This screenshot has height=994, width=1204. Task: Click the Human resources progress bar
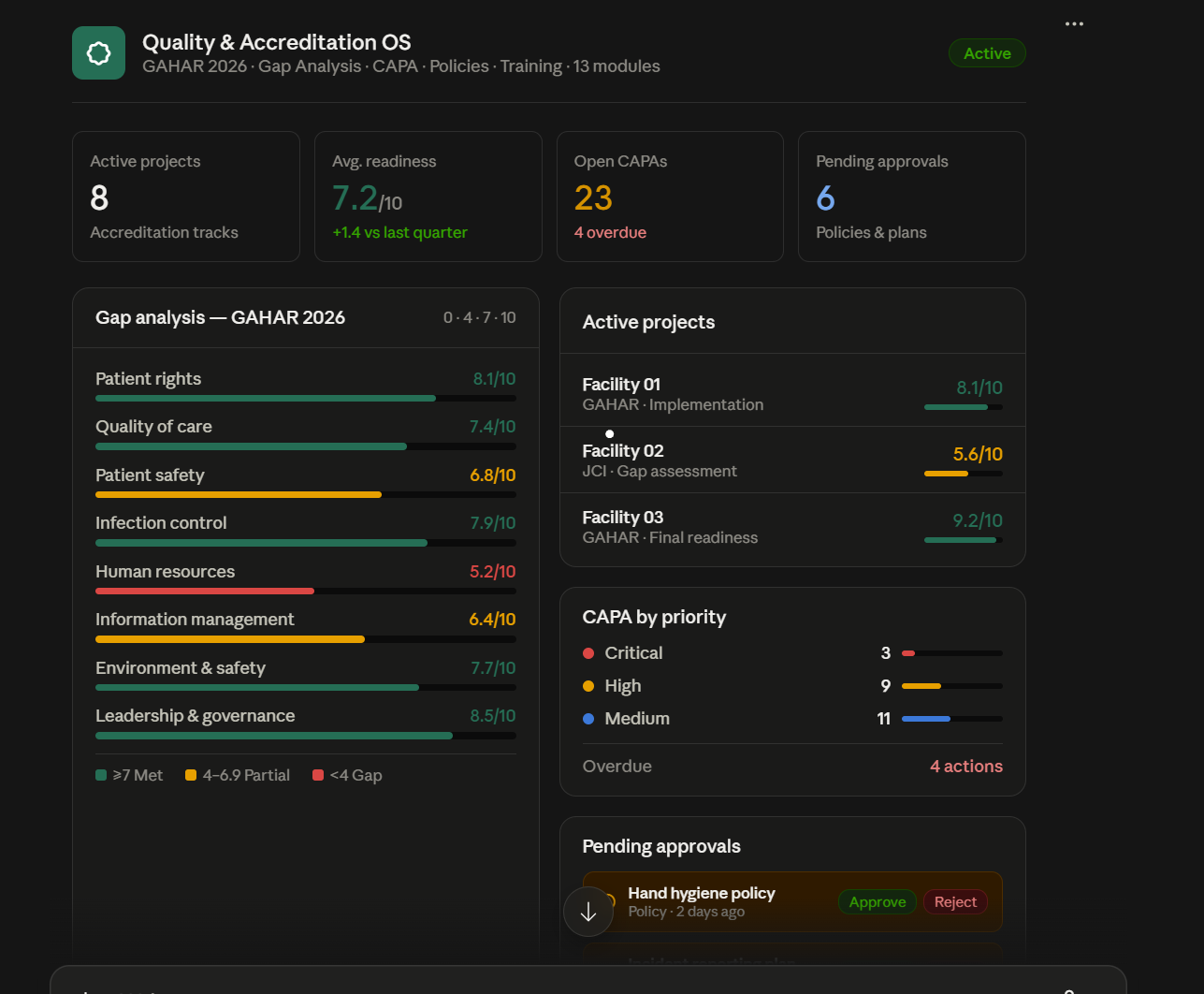[x=306, y=591]
